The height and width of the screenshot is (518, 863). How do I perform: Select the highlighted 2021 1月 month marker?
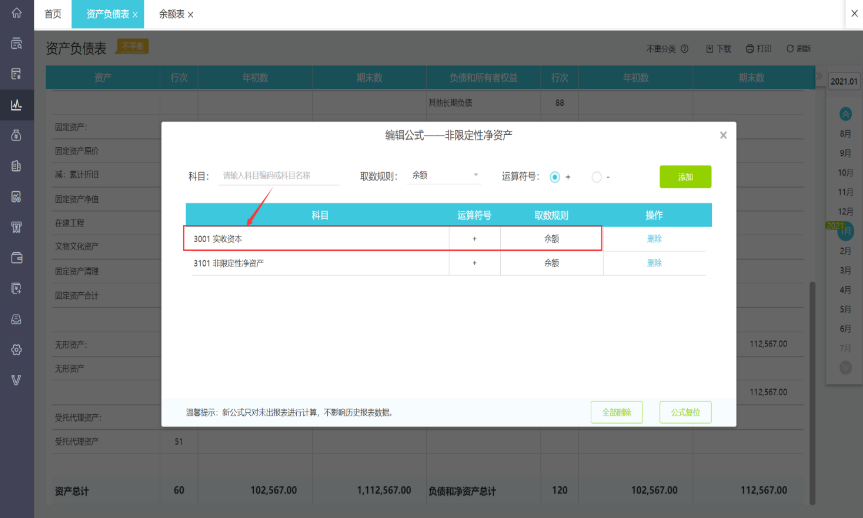click(845, 231)
